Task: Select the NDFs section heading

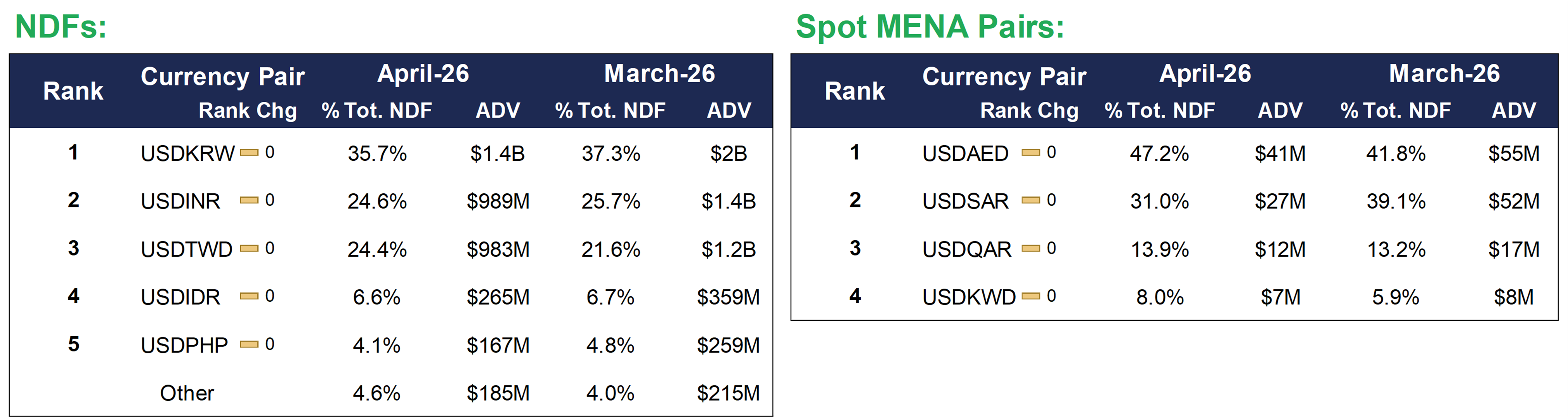Action: pos(61,27)
